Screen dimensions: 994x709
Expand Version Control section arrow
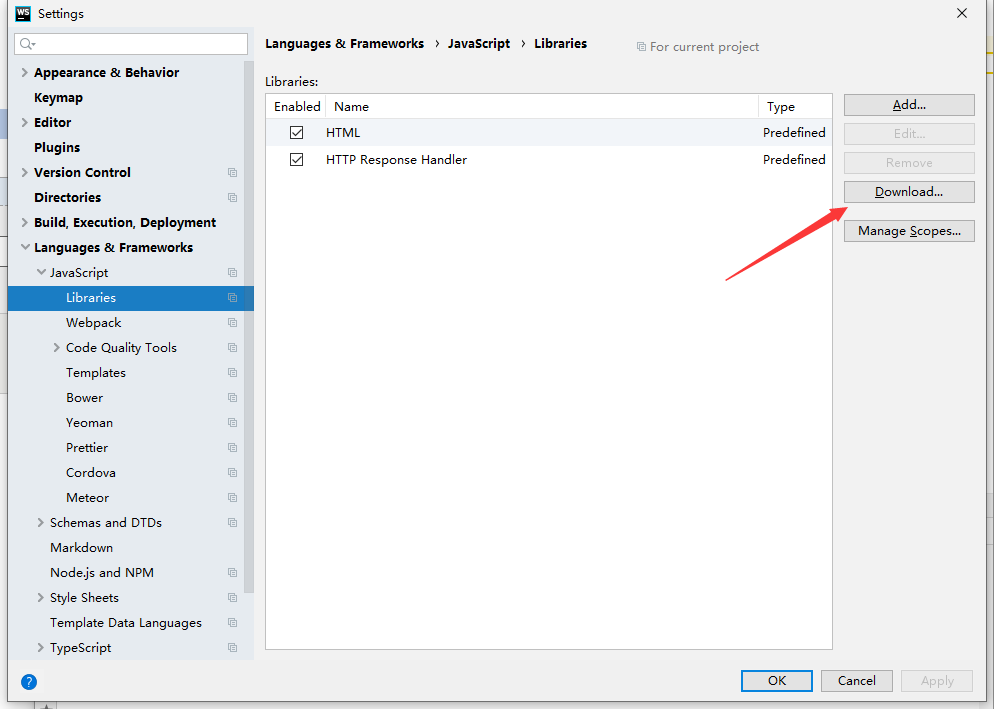(x=25, y=172)
